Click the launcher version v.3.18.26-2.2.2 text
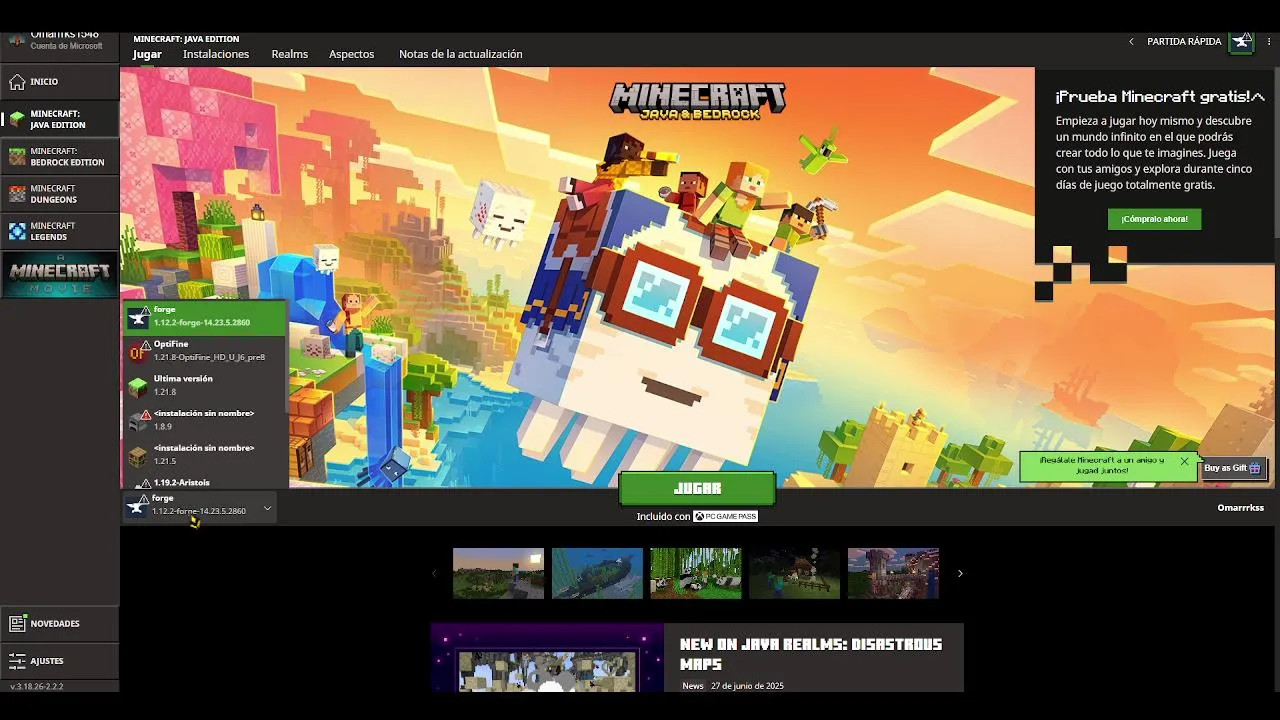Image resolution: width=1280 pixels, height=720 pixels. pyautogui.click(x=37, y=687)
